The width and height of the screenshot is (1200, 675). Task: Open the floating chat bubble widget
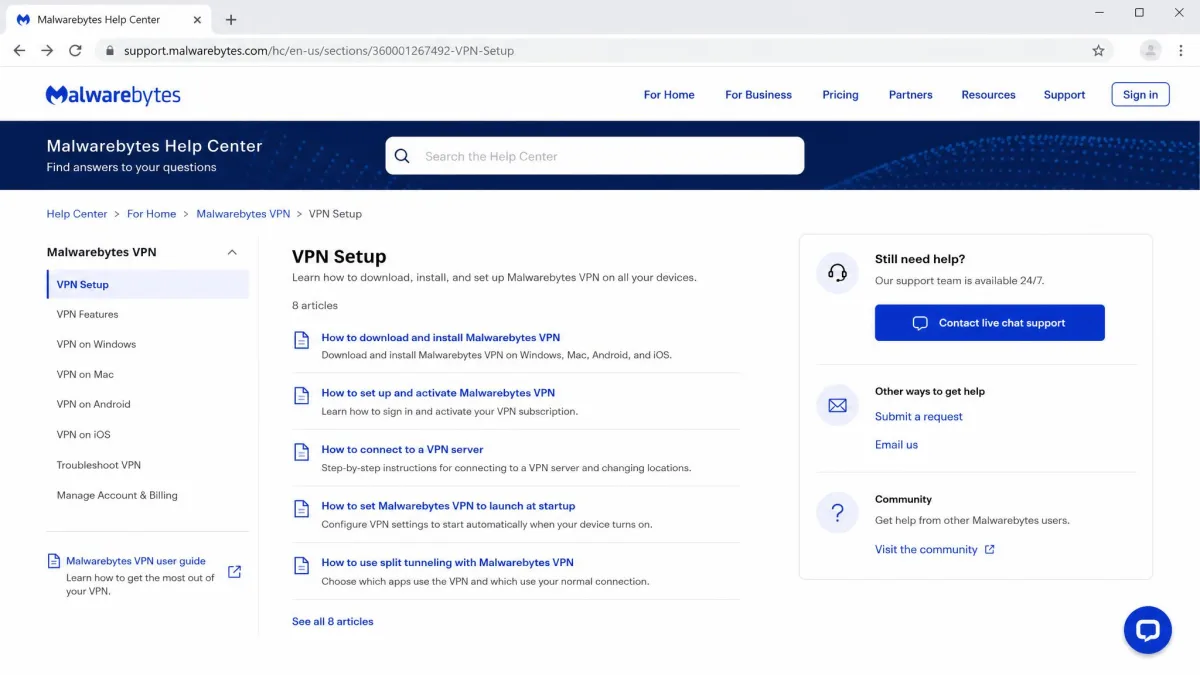(1148, 630)
